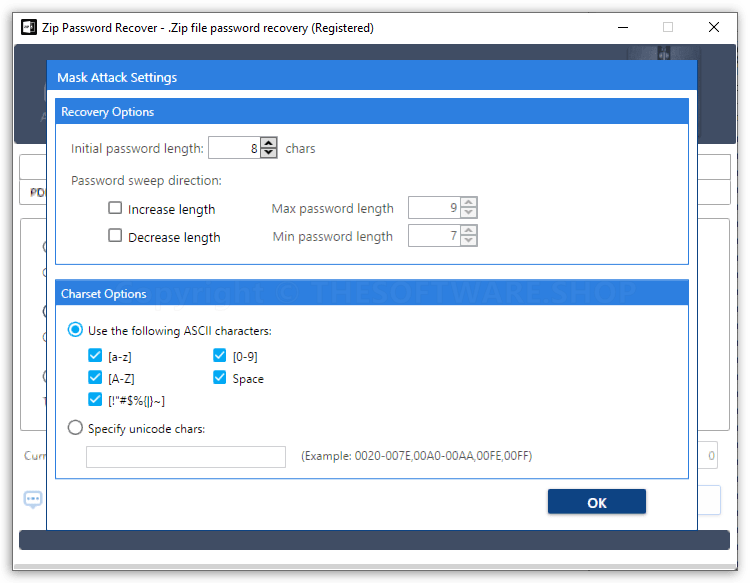
Task: Click the Max password length value box
Action: click(x=433, y=208)
